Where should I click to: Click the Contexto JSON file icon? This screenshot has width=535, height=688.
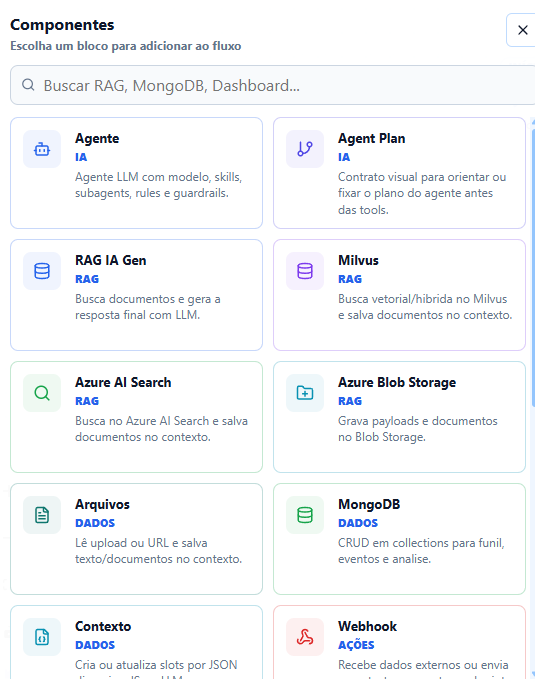pos(42,637)
